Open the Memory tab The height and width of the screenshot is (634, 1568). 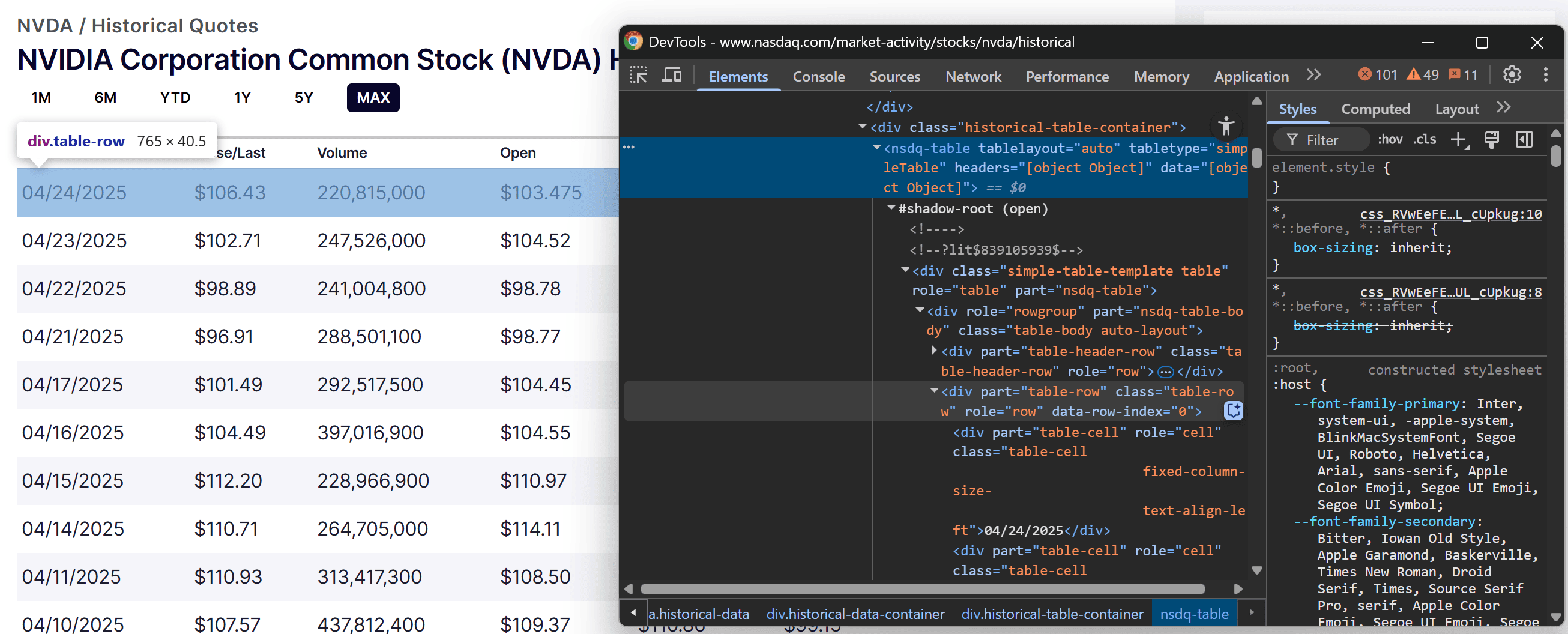point(1162,76)
